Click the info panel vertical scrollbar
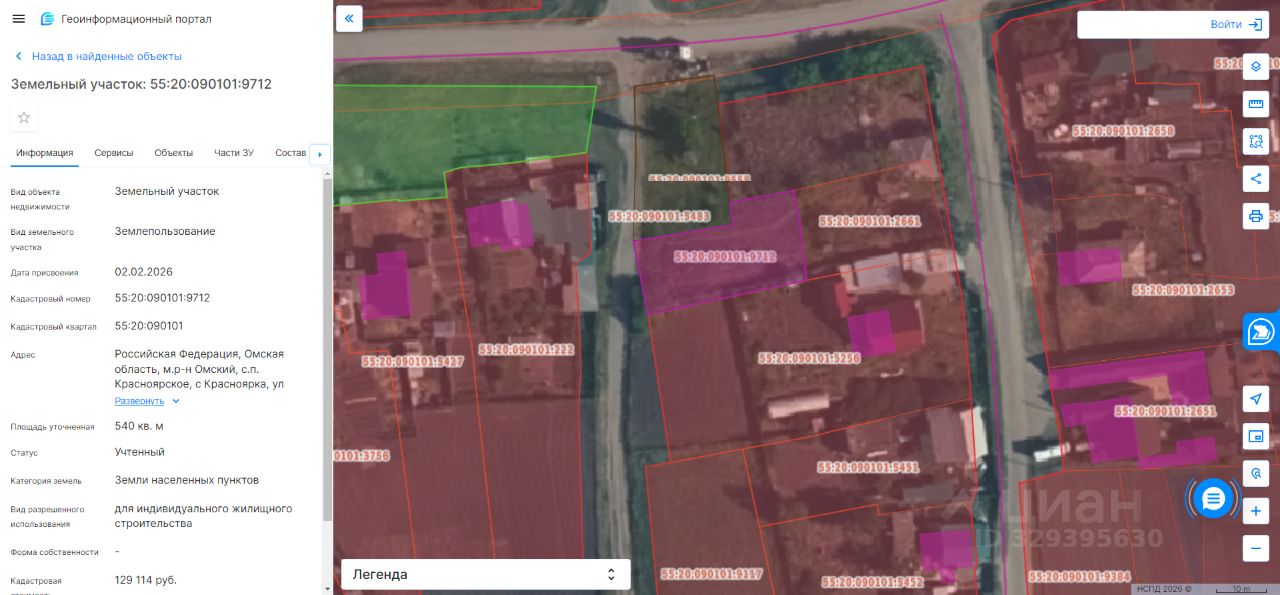This screenshot has width=1280, height=595. coord(327,350)
